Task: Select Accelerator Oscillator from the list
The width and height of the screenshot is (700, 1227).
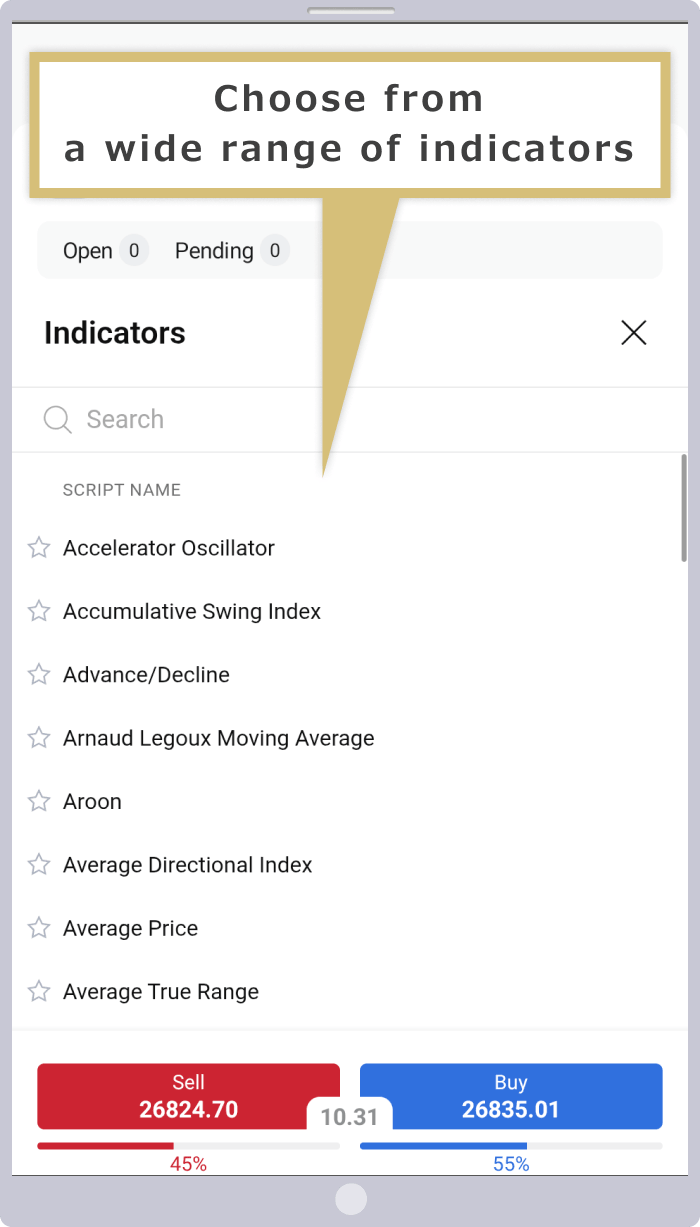Action: tap(169, 548)
